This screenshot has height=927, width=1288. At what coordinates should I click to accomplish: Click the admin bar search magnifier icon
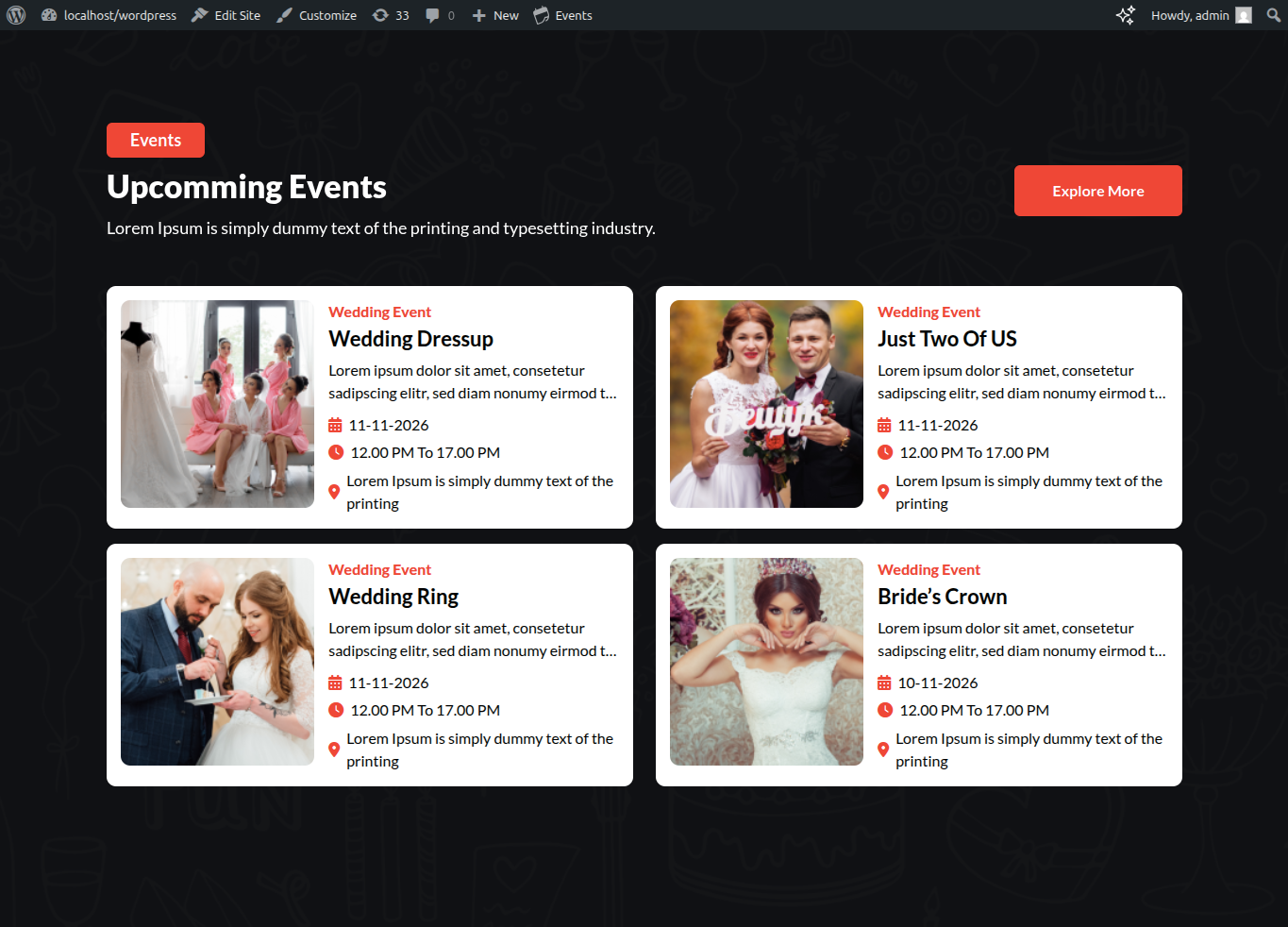[1274, 15]
